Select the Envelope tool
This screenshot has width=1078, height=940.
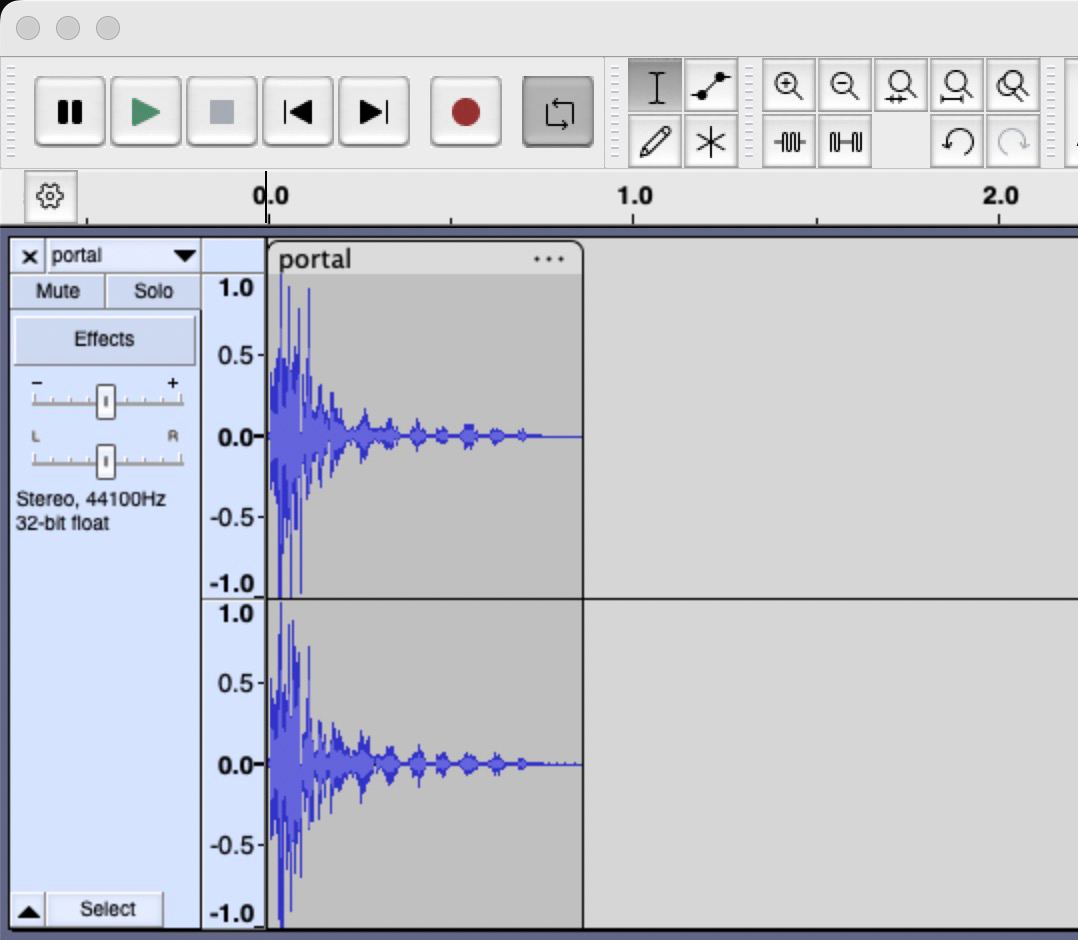(711, 87)
